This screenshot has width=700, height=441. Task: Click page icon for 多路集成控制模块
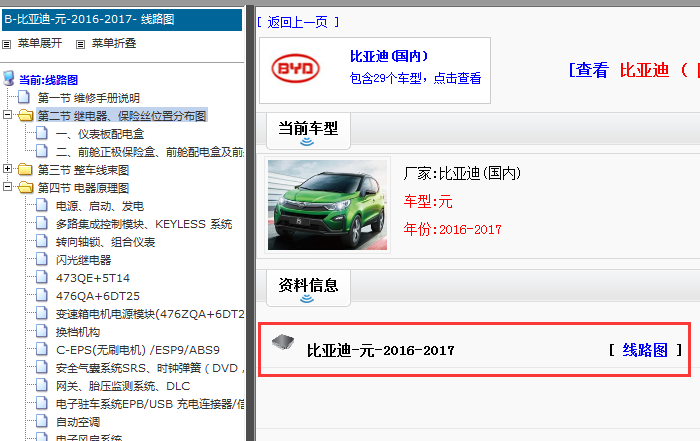42,223
